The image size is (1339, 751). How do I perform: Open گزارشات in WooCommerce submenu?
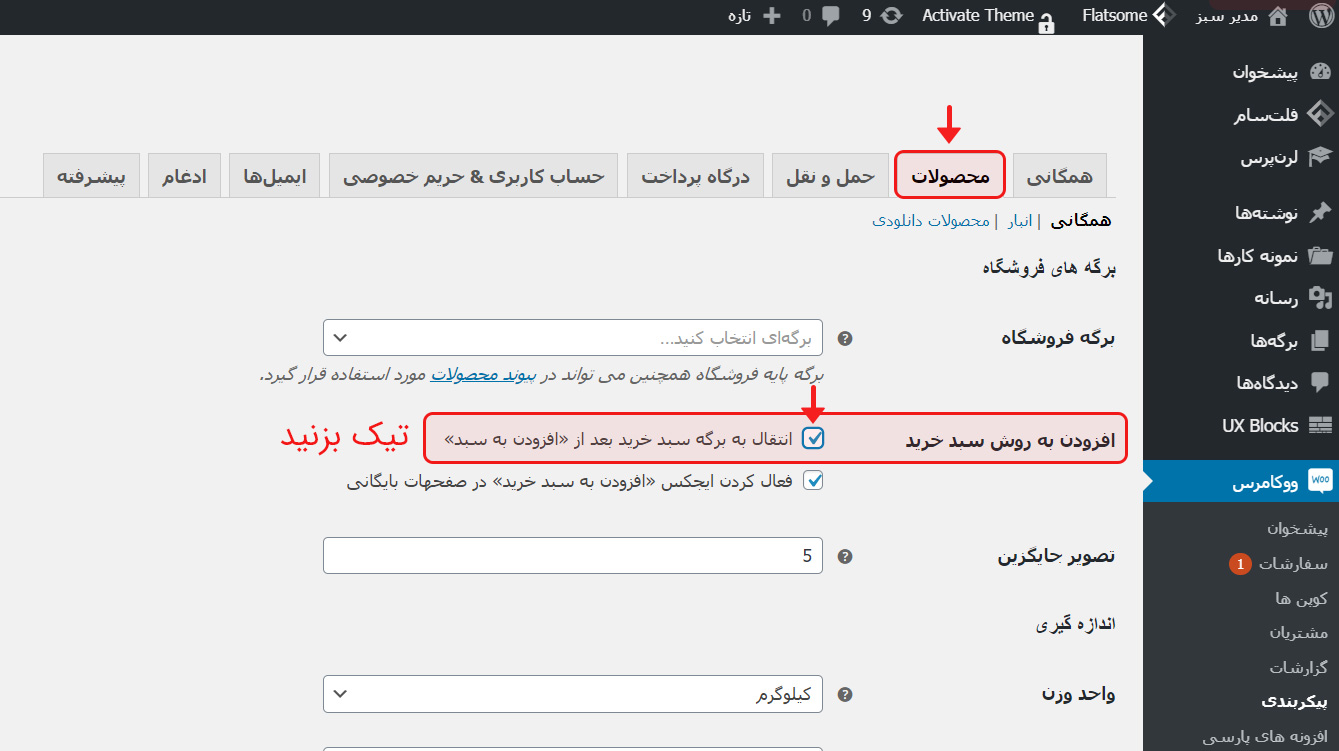pyautogui.click(x=1298, y=667)
